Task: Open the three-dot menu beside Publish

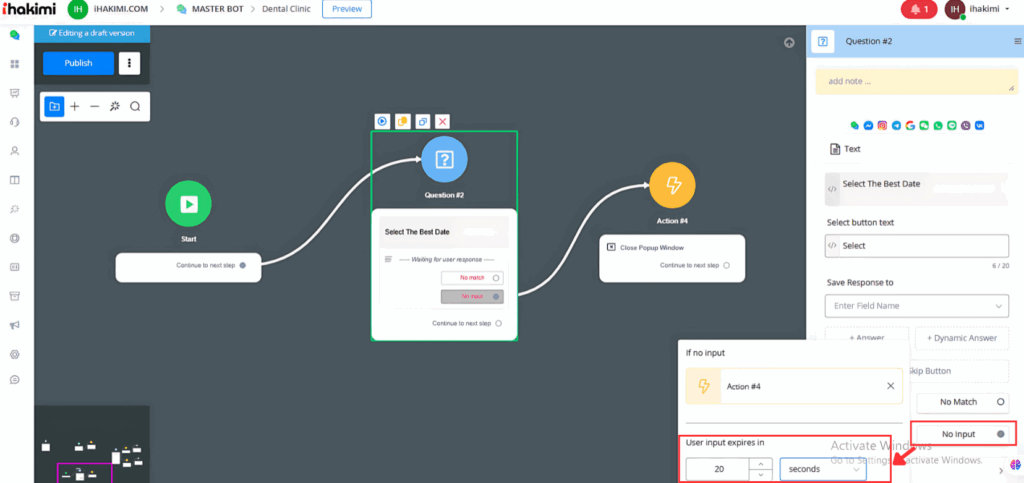Action: click(x=129, y=63)
